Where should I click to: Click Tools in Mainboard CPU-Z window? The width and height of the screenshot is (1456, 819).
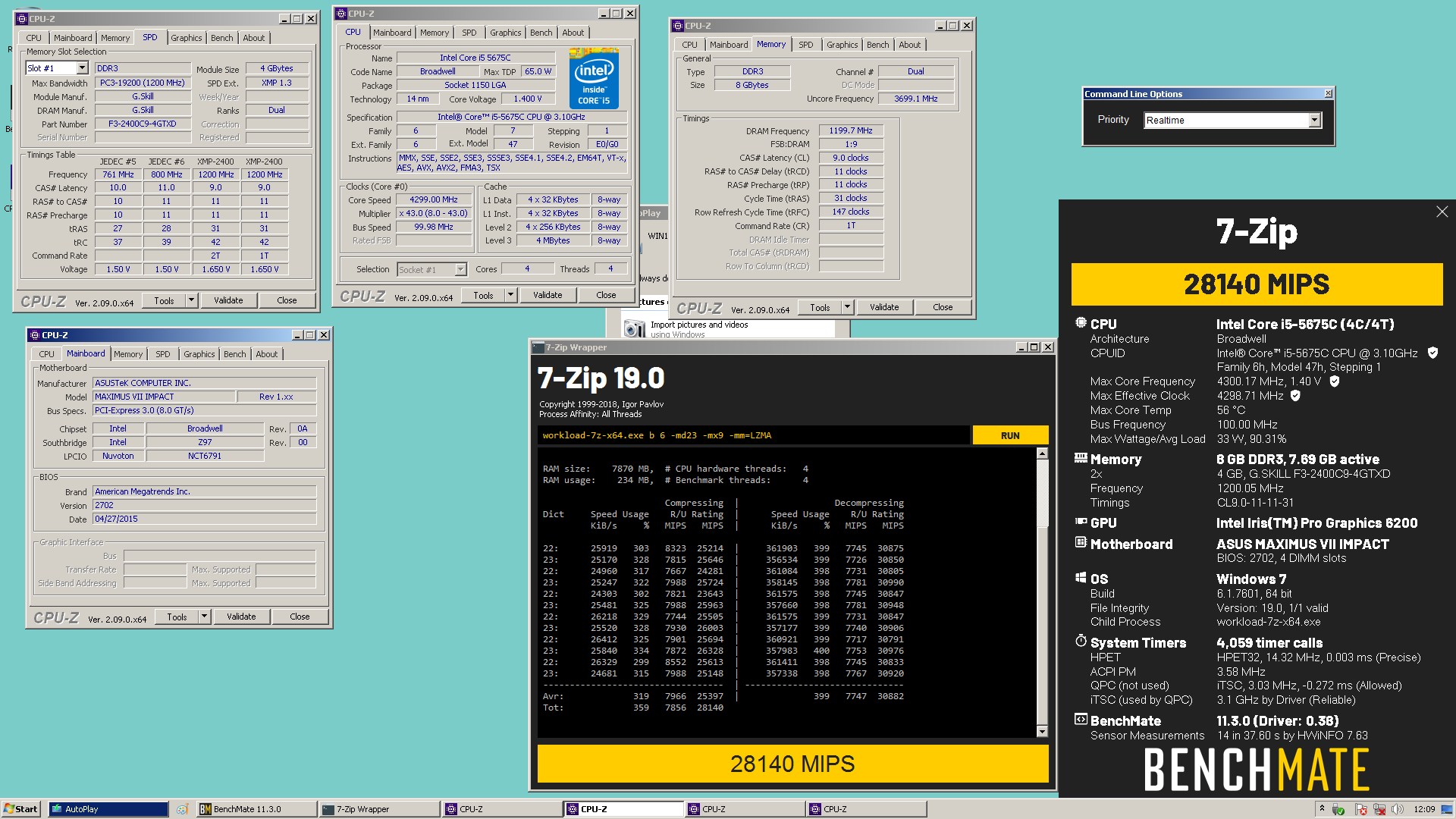pos(177,617)
